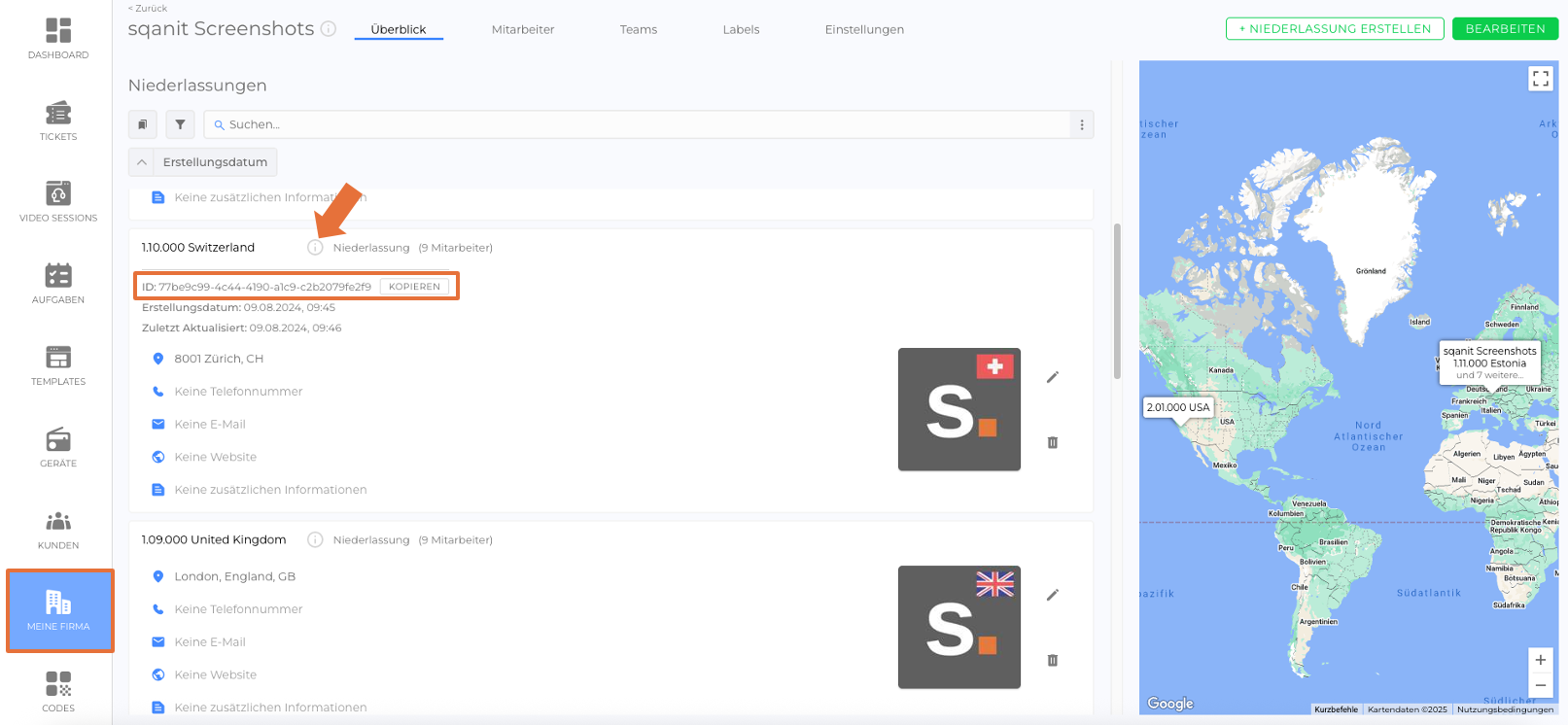Open the Tickets section in sidebar

58,121
